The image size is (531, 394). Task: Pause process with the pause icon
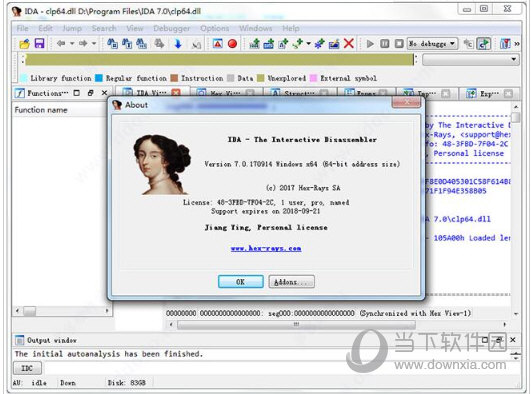pyautogui.click(x=384, y=44)
